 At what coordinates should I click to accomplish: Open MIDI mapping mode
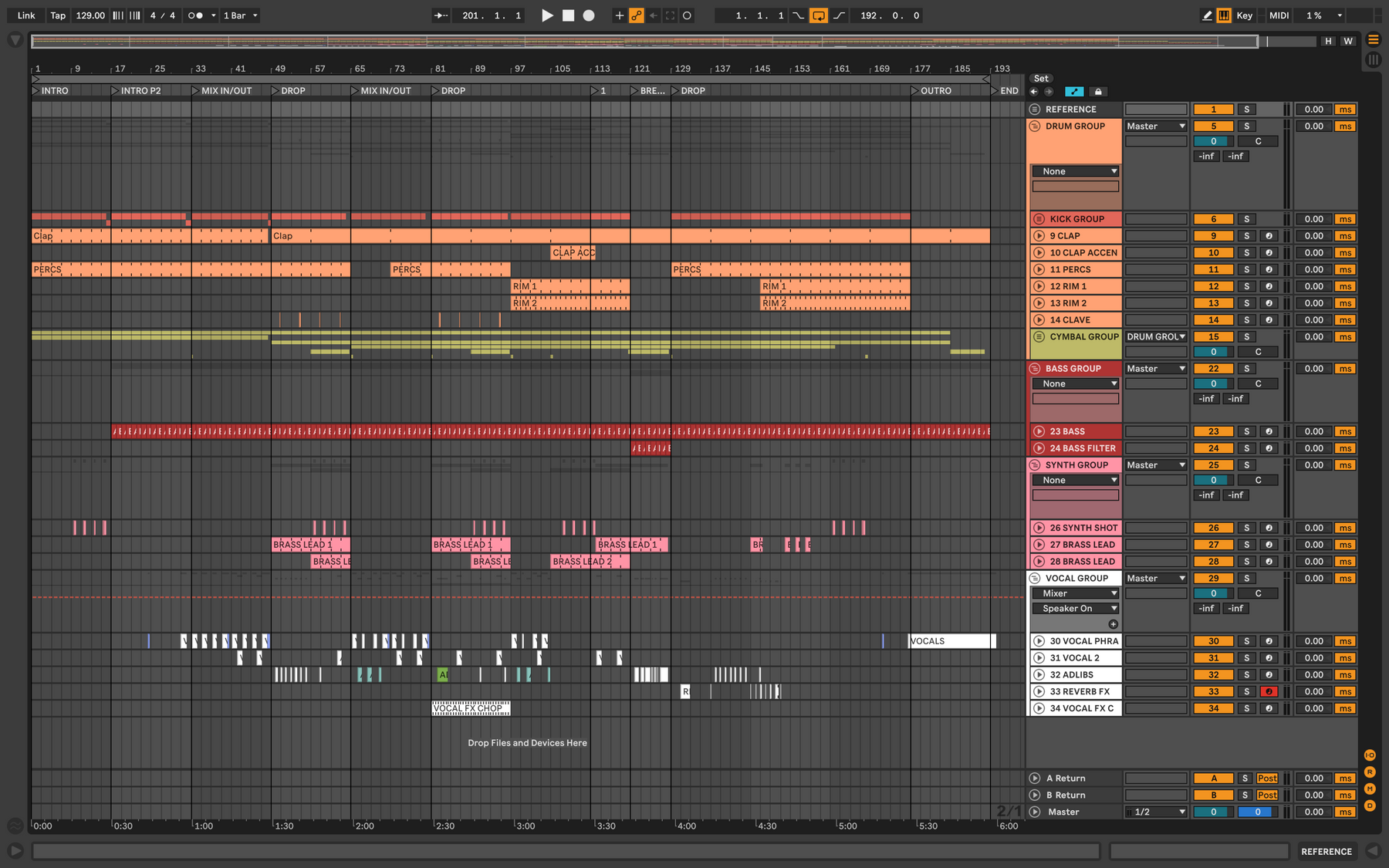click(x=1279, y=15)
